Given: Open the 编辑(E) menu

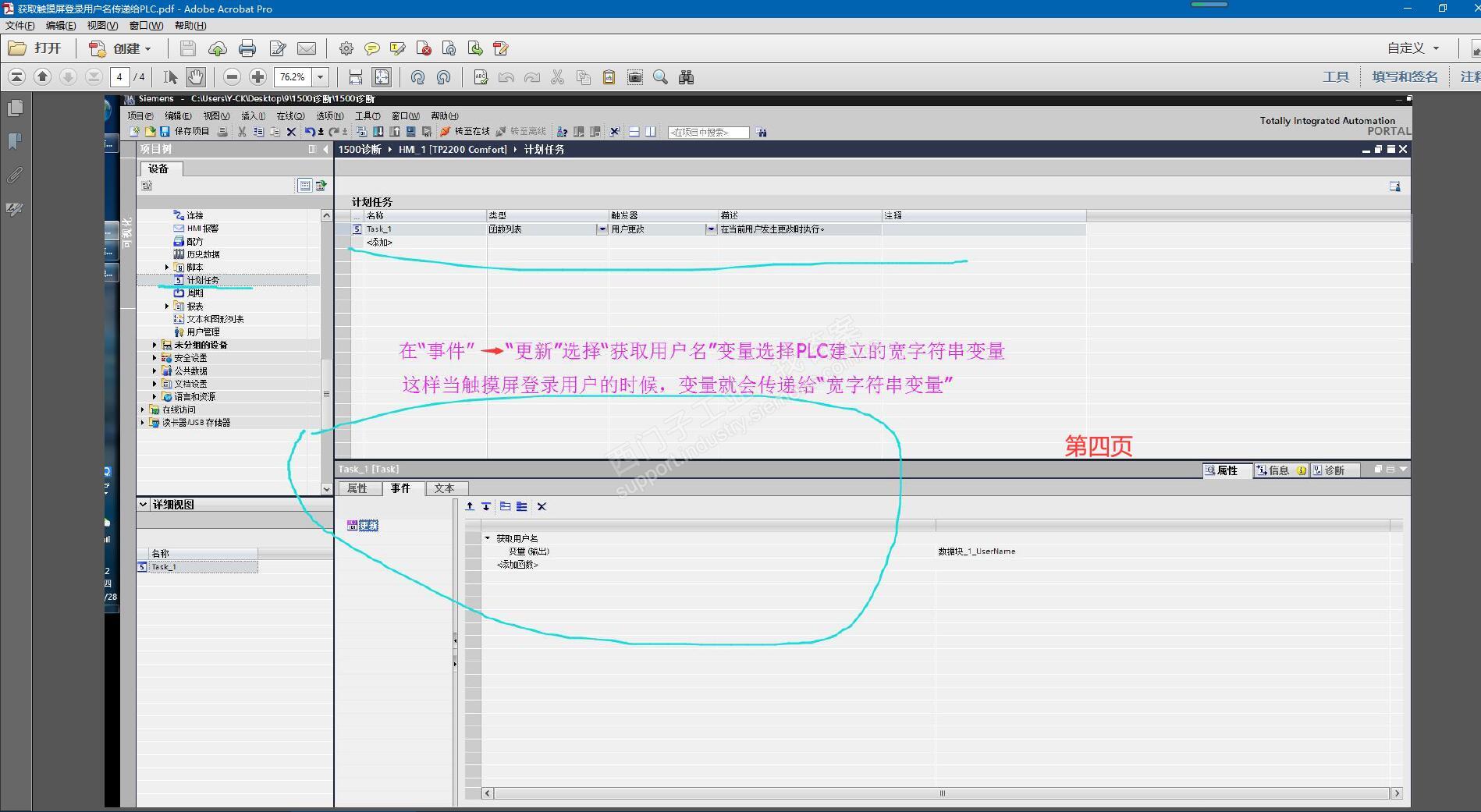Looking at the screenshot, I should pos(61,26).
